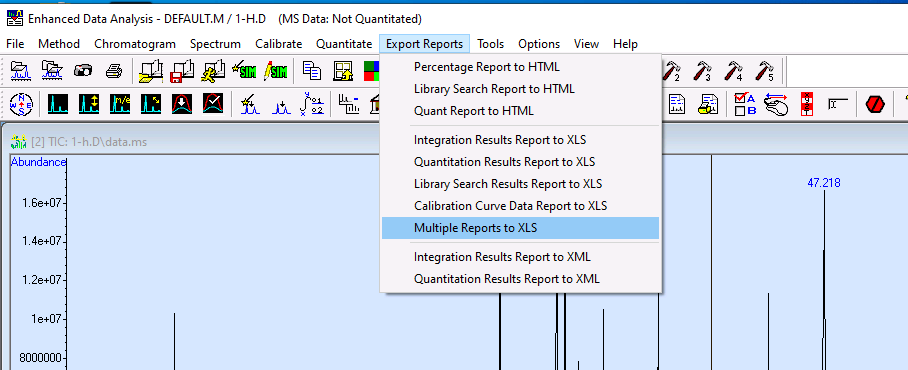This screenshot has width=908, height=370.
Task: Click the chromatogram vertical scale arrows icon
Action: coord(89,104)
